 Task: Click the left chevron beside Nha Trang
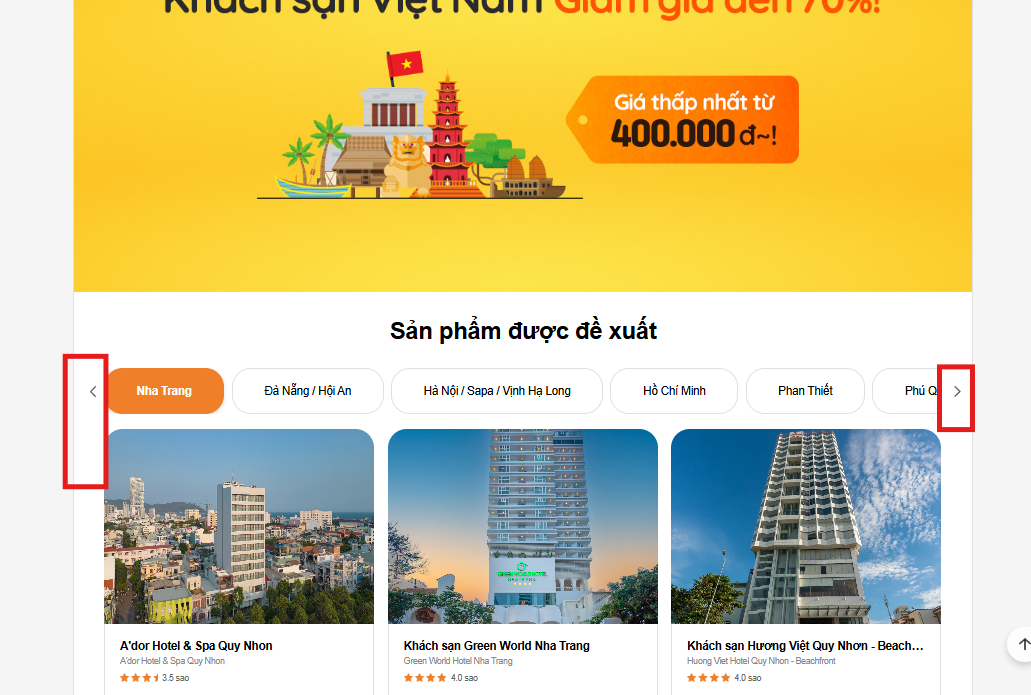(x=93, y=391)
